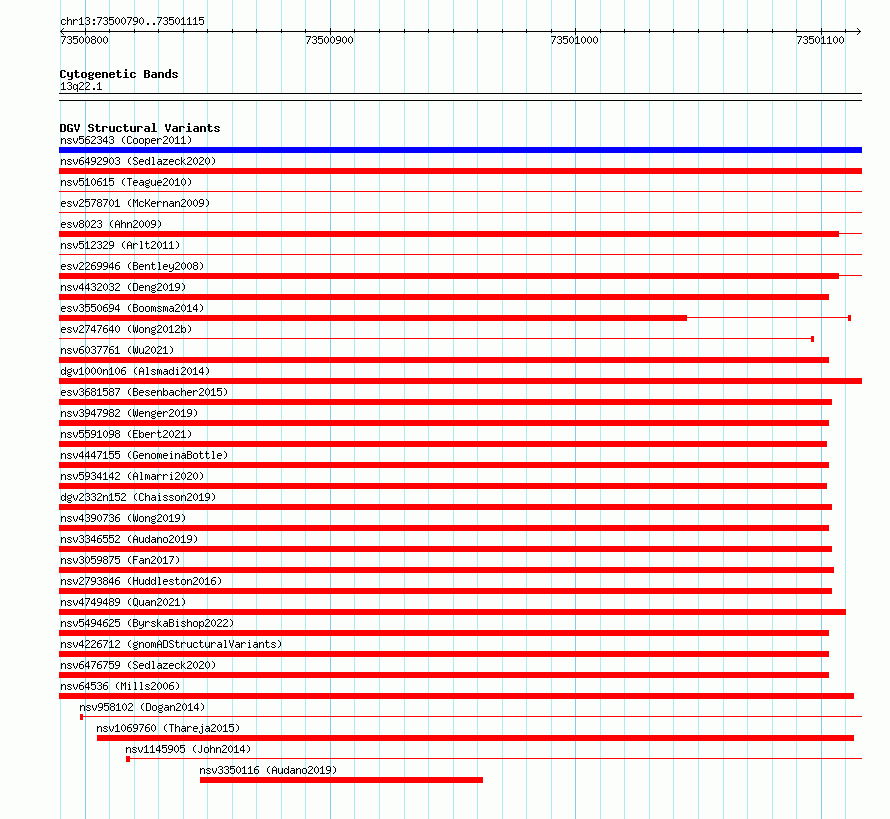
Task: Click chr13:73500790..73501115 coordinates text
Action: click(132, 22)
